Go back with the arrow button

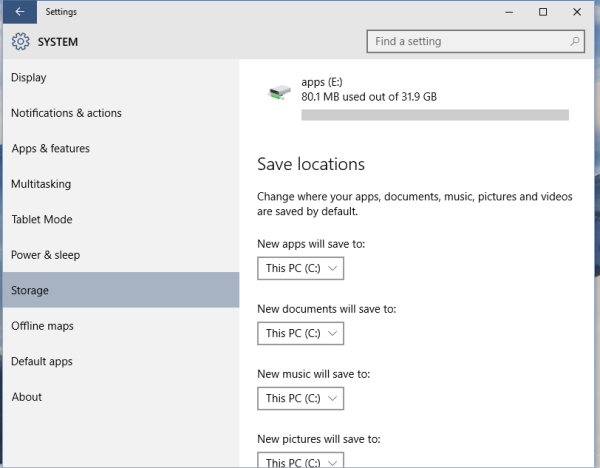point(20,12)
